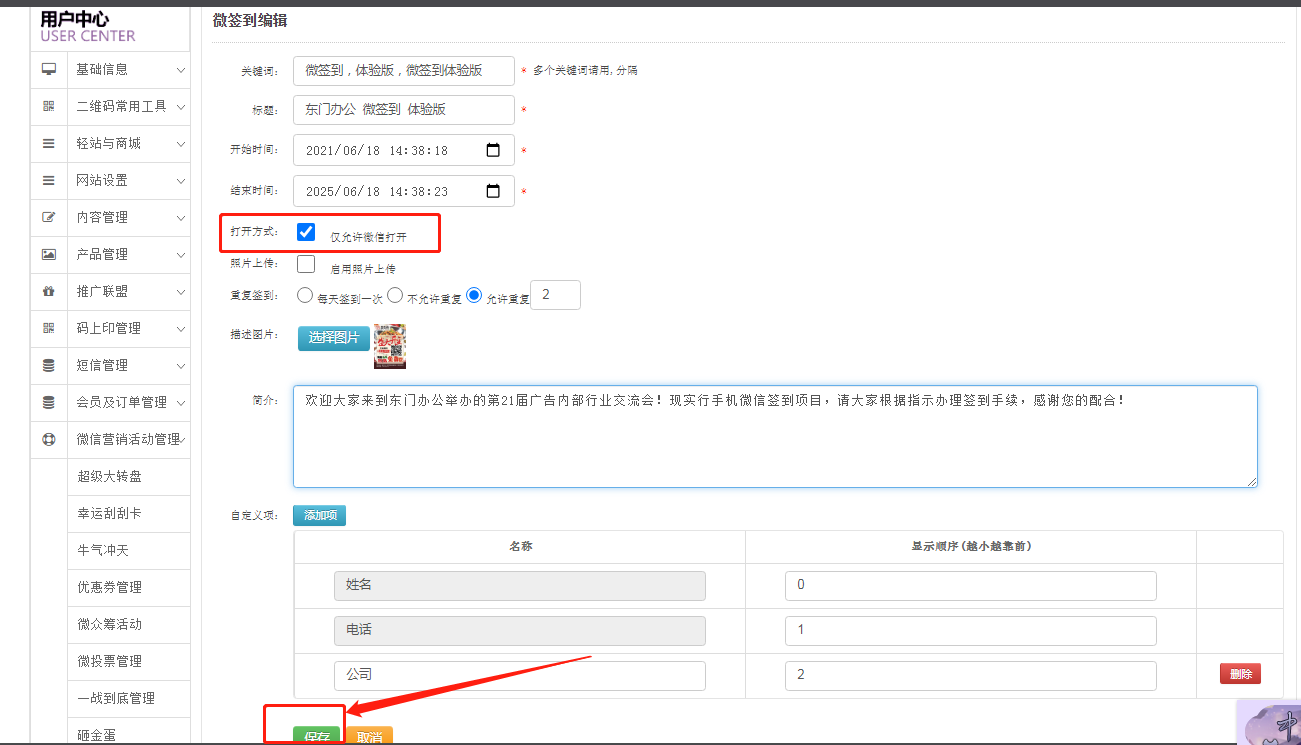Click the lifebuoy icon beside 微信营销活动管理
This screenshot has height=745, width=1301.
point(48,439)
